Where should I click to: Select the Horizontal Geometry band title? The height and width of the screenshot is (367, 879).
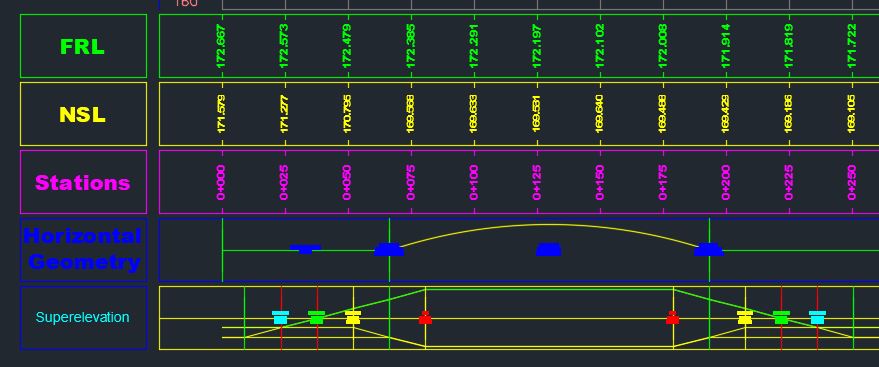pos(82,249)
